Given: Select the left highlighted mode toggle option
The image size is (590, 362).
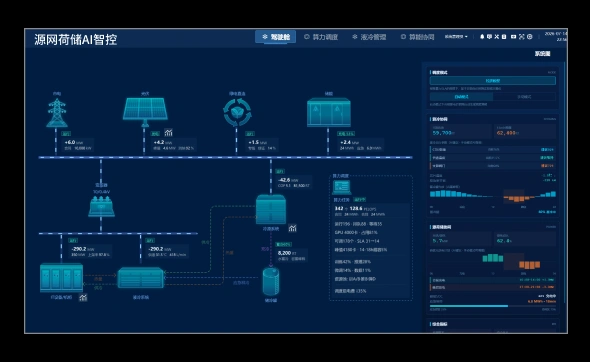Looking at the screenshot, I should [461, 97].
